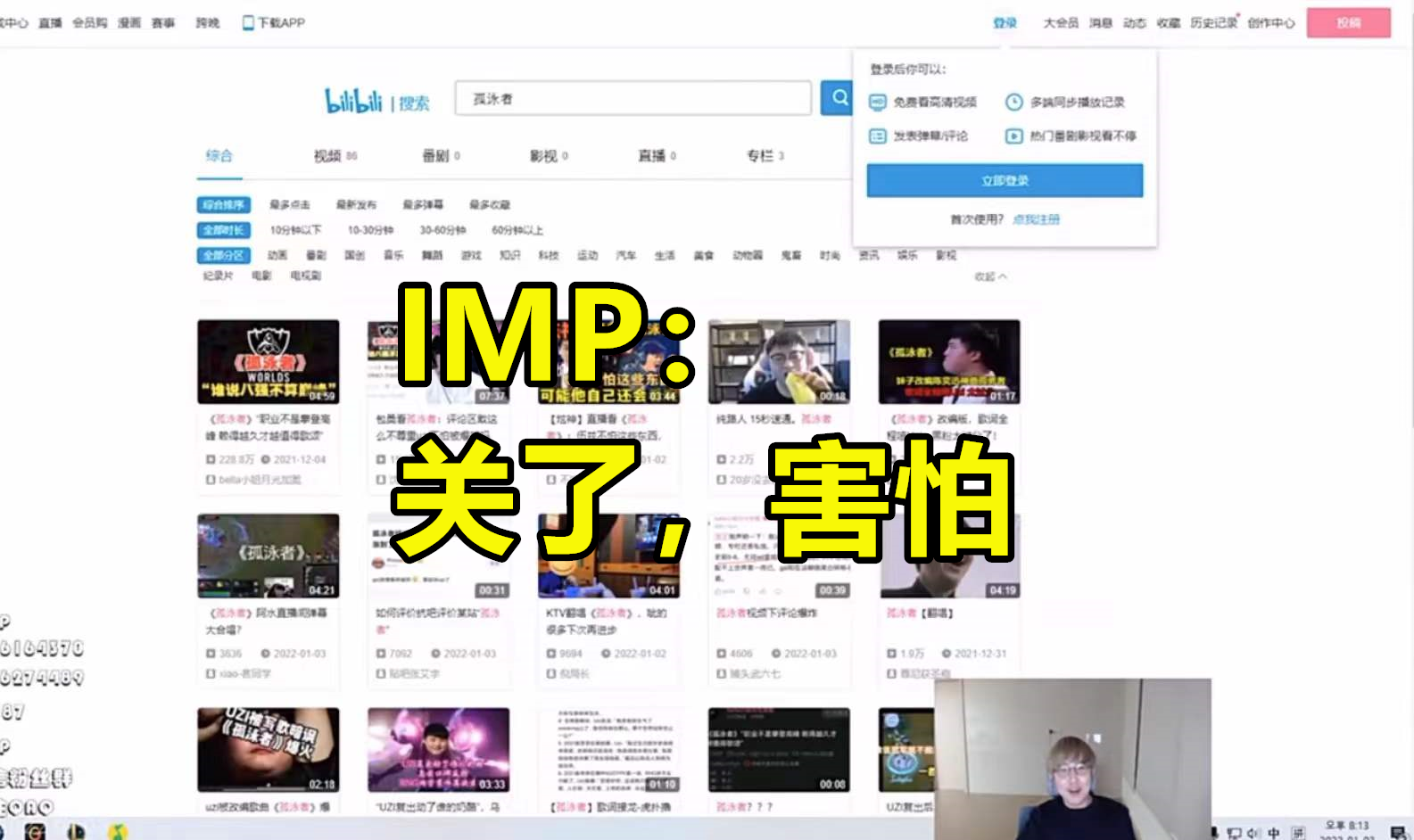Switch to the 综合 tab
Image resolution: width=1414 pixels, height=840 pixels.
[219, 155]
